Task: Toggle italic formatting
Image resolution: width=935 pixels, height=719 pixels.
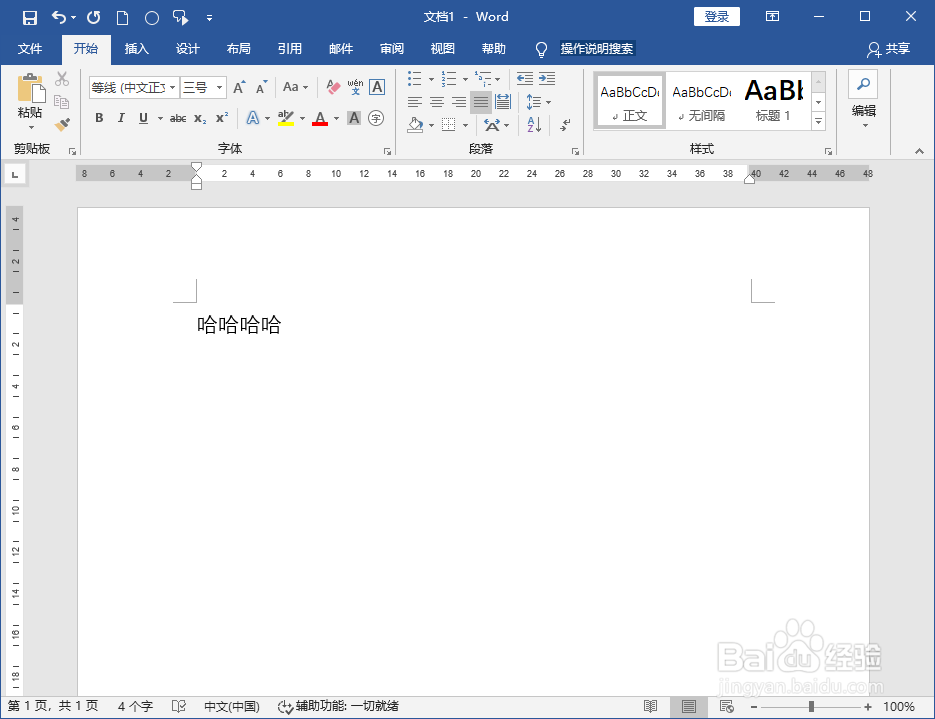Action: point(121,118)
